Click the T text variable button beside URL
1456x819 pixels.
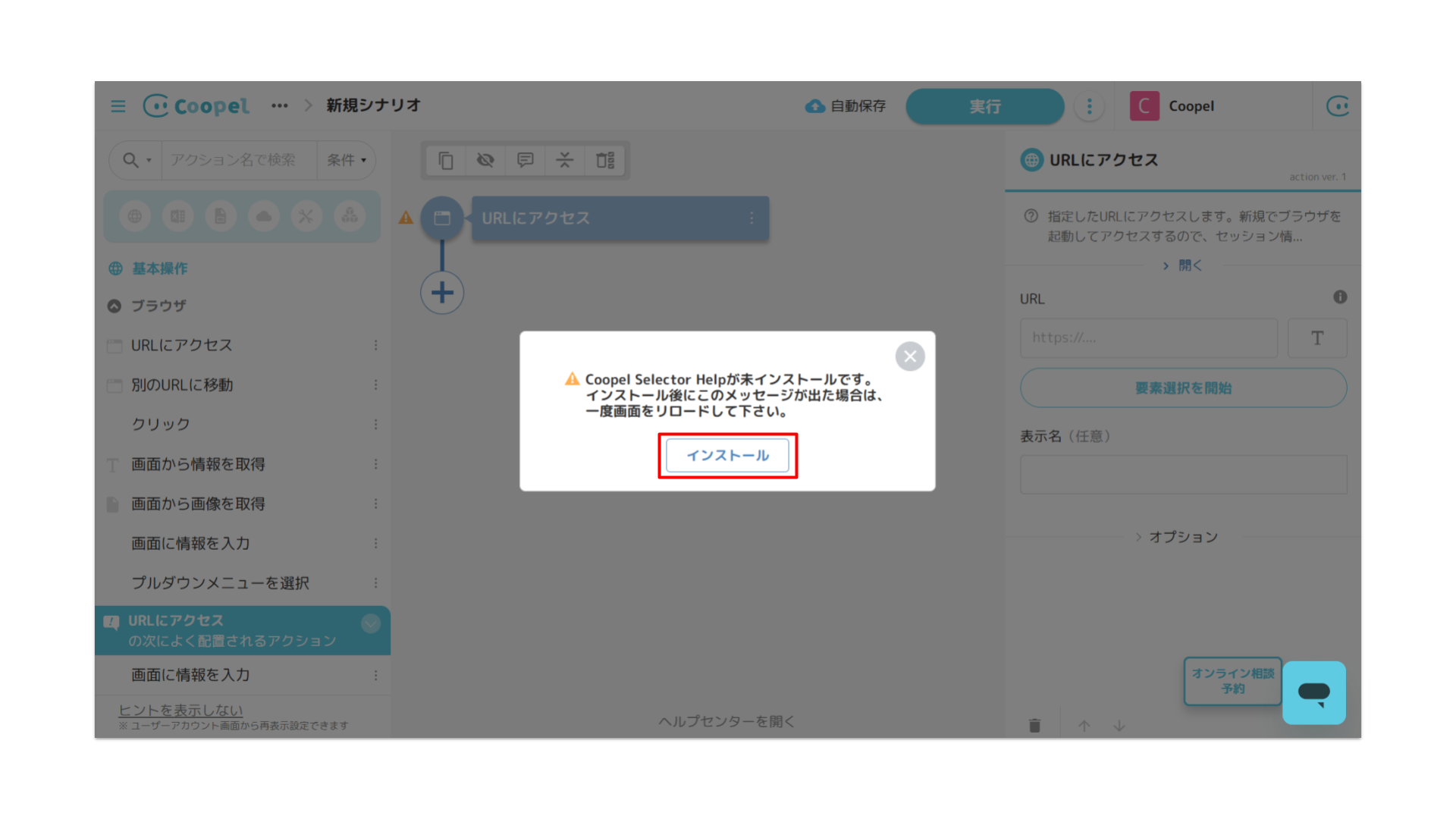pyautogui.click(x=1317, y=337)
